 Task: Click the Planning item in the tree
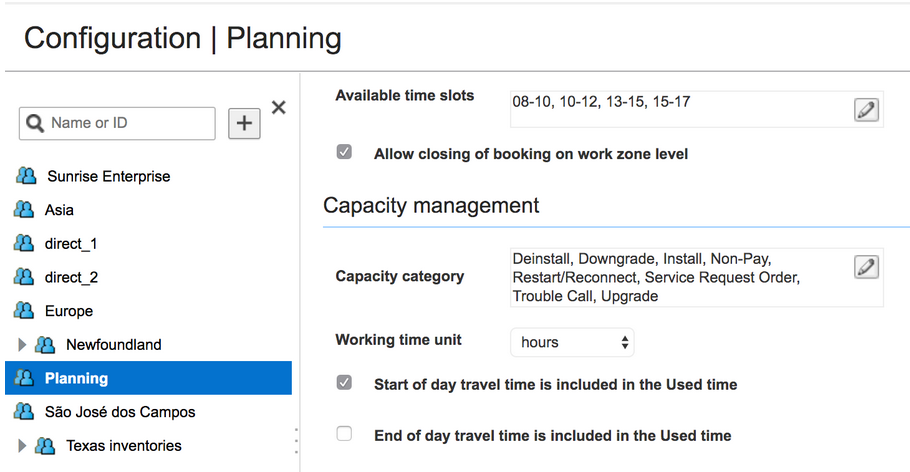pyautogui.click(x=76, y=378)
